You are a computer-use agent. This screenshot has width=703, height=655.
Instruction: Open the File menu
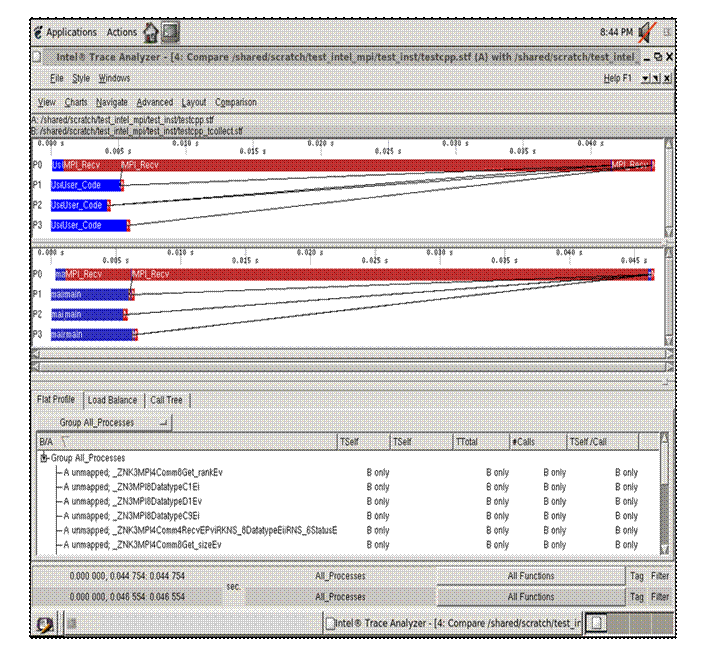click(56, 78)
